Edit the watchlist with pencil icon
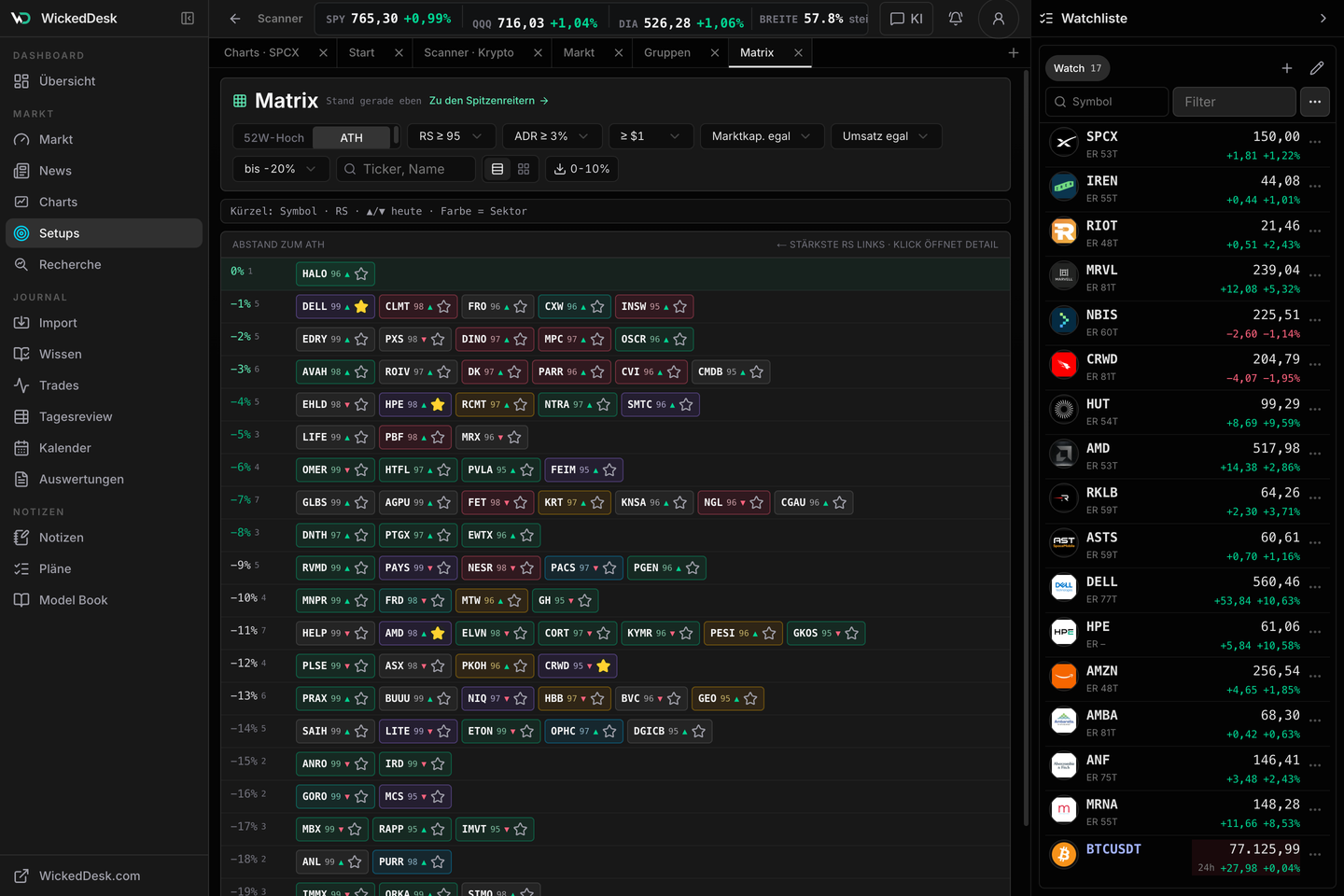The image size is (1344, 896). coord(1317,68)
